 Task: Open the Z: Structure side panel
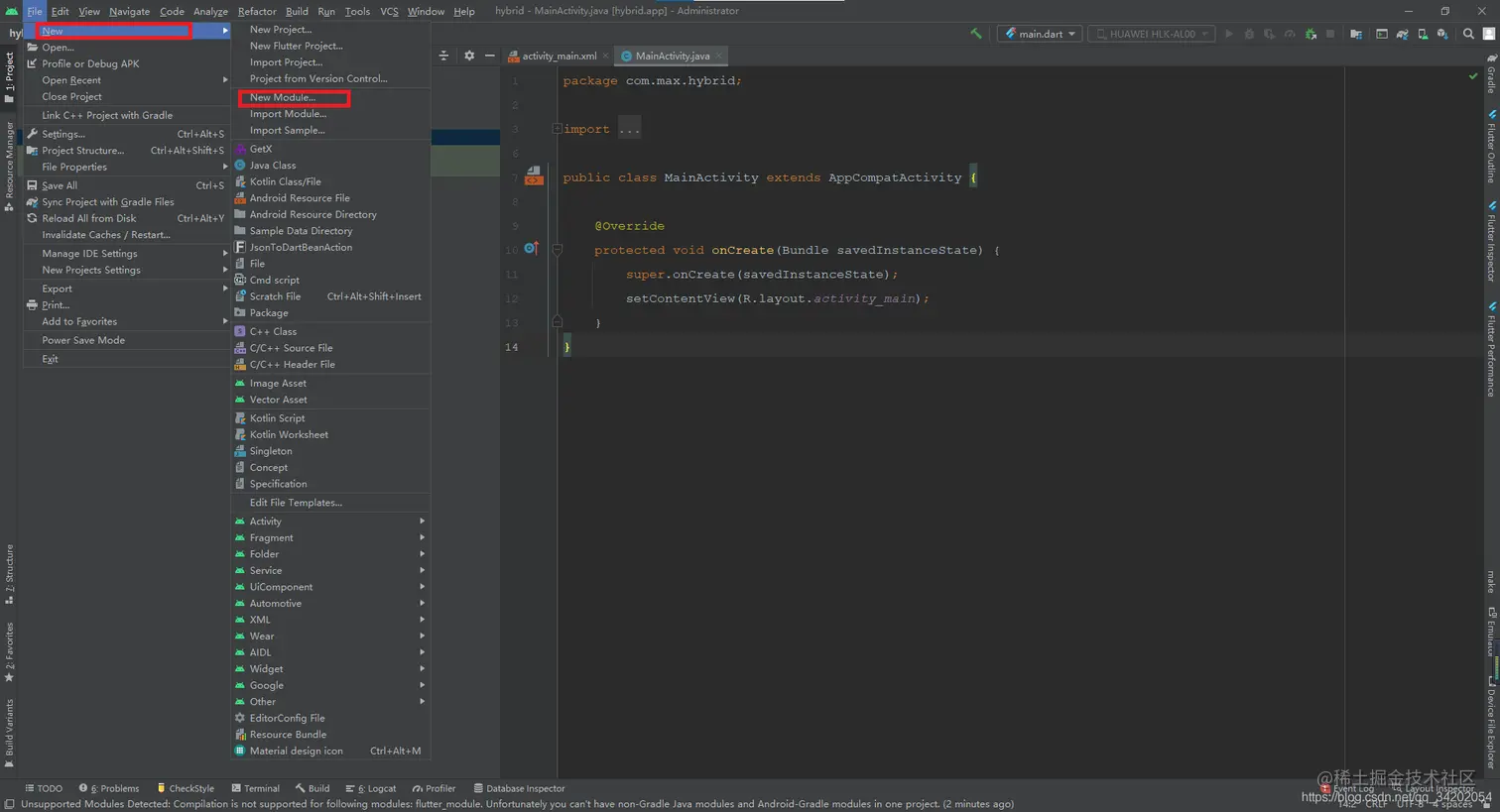[9, 575]
